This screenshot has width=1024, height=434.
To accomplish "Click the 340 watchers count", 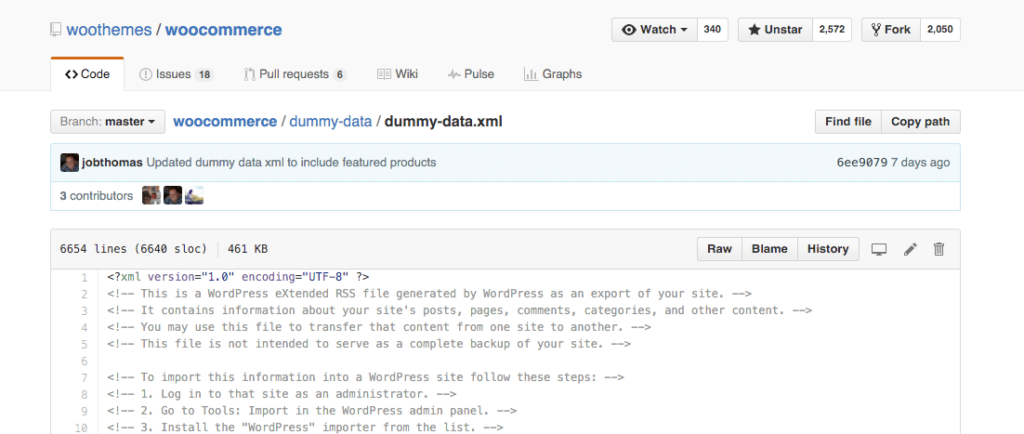I will coord(712,29).
